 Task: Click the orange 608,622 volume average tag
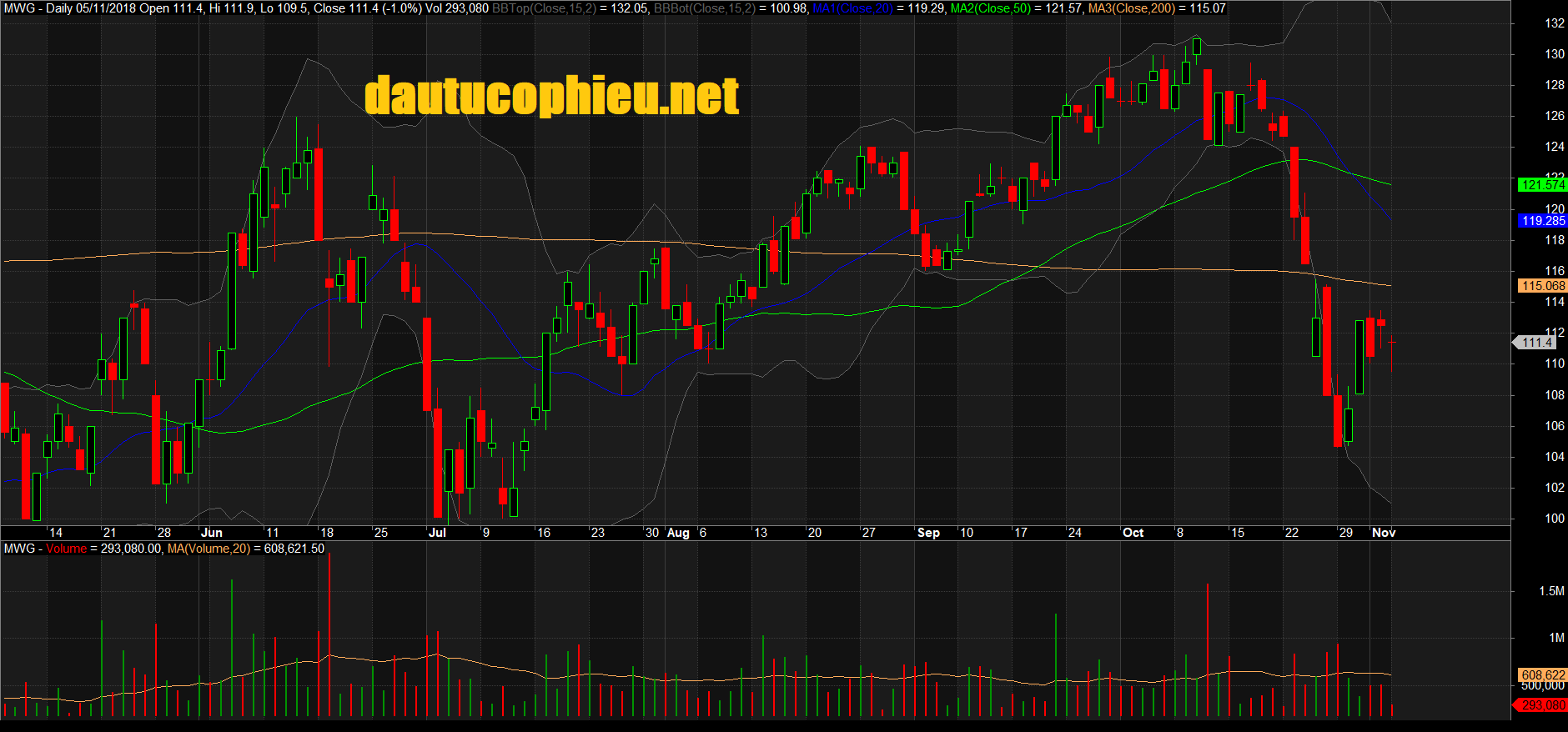tap(1542, 674)
